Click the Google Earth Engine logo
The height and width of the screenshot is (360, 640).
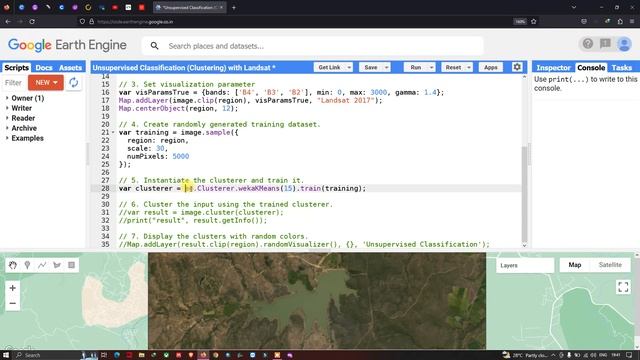point(67,45)
